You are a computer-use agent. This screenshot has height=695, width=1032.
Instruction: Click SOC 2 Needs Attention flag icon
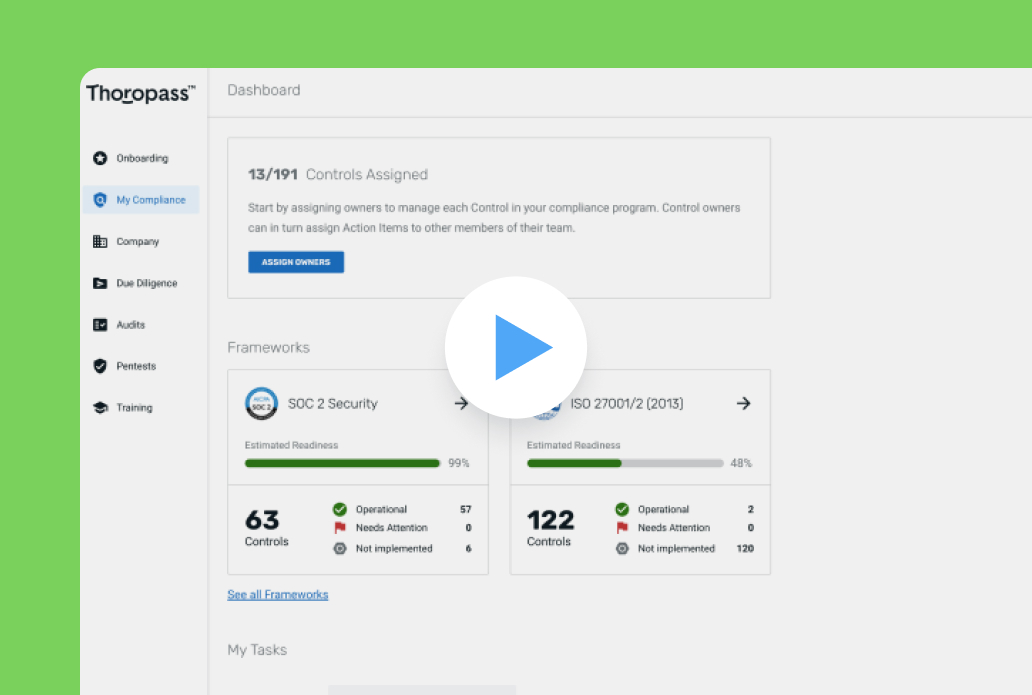(x=340, y=528)
